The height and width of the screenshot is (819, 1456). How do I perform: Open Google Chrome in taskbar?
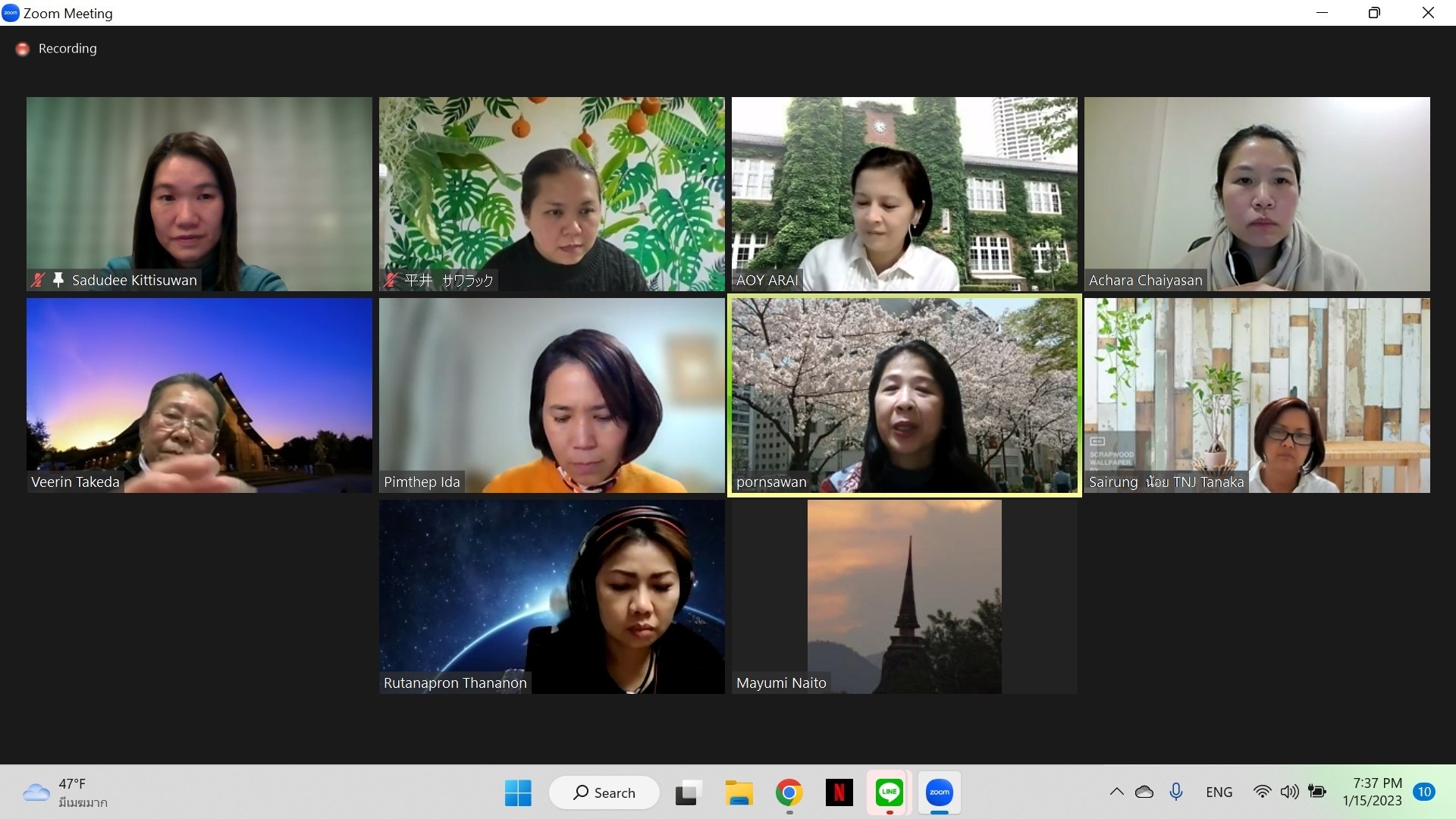pos(789,792)
